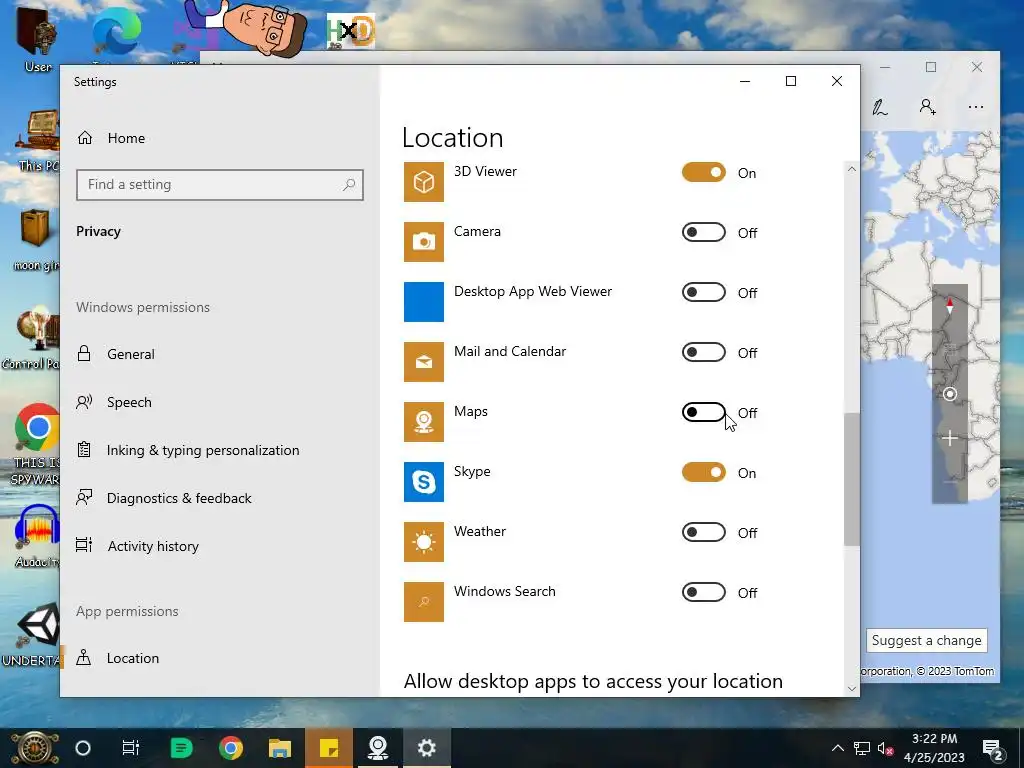Enable location for Mail and Calendar

(x=703, y=353)
